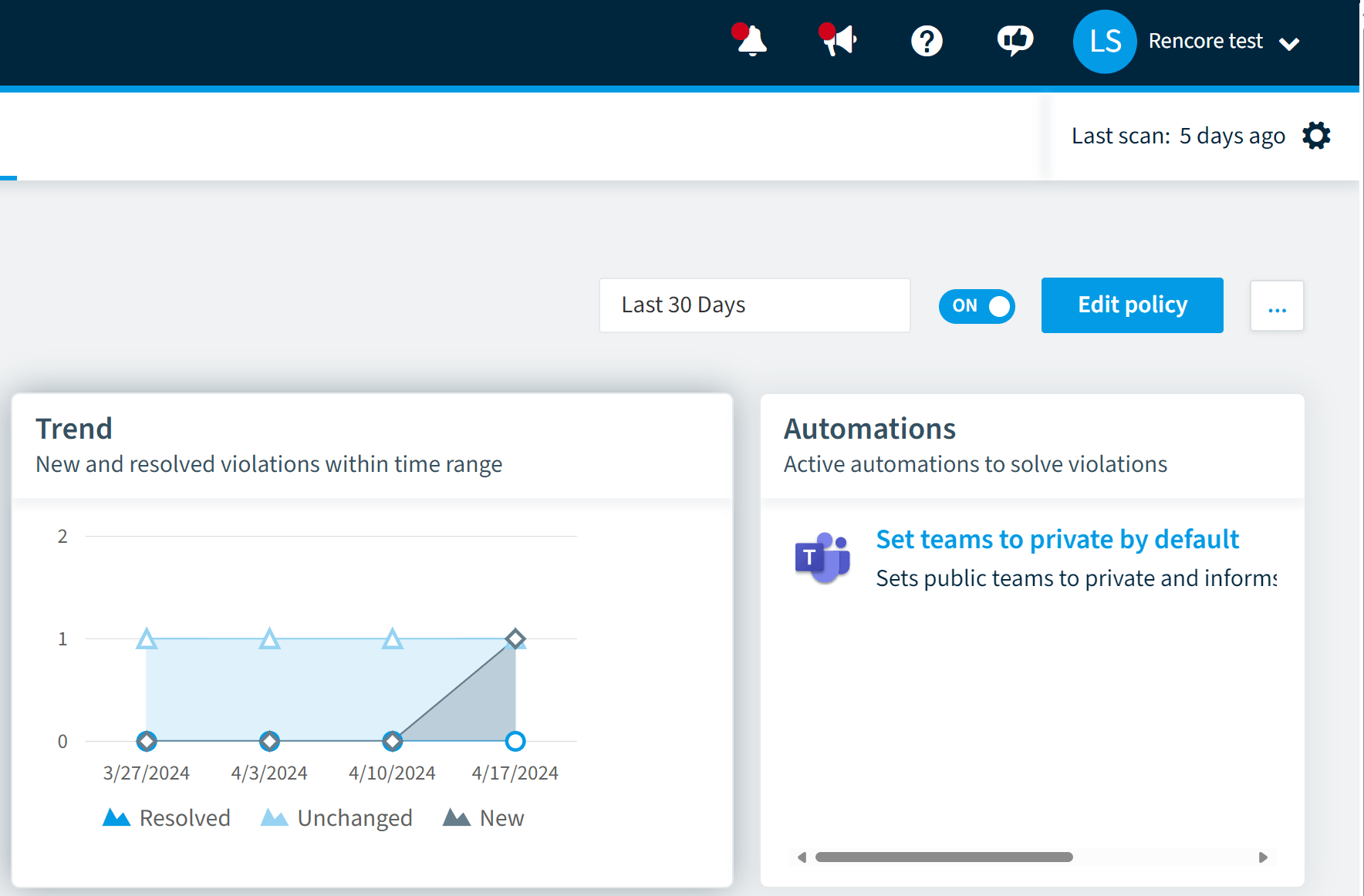Click the Microsoft Teams automation icon
Viewport: 1364px width, 896px height.
coord(822,557)
